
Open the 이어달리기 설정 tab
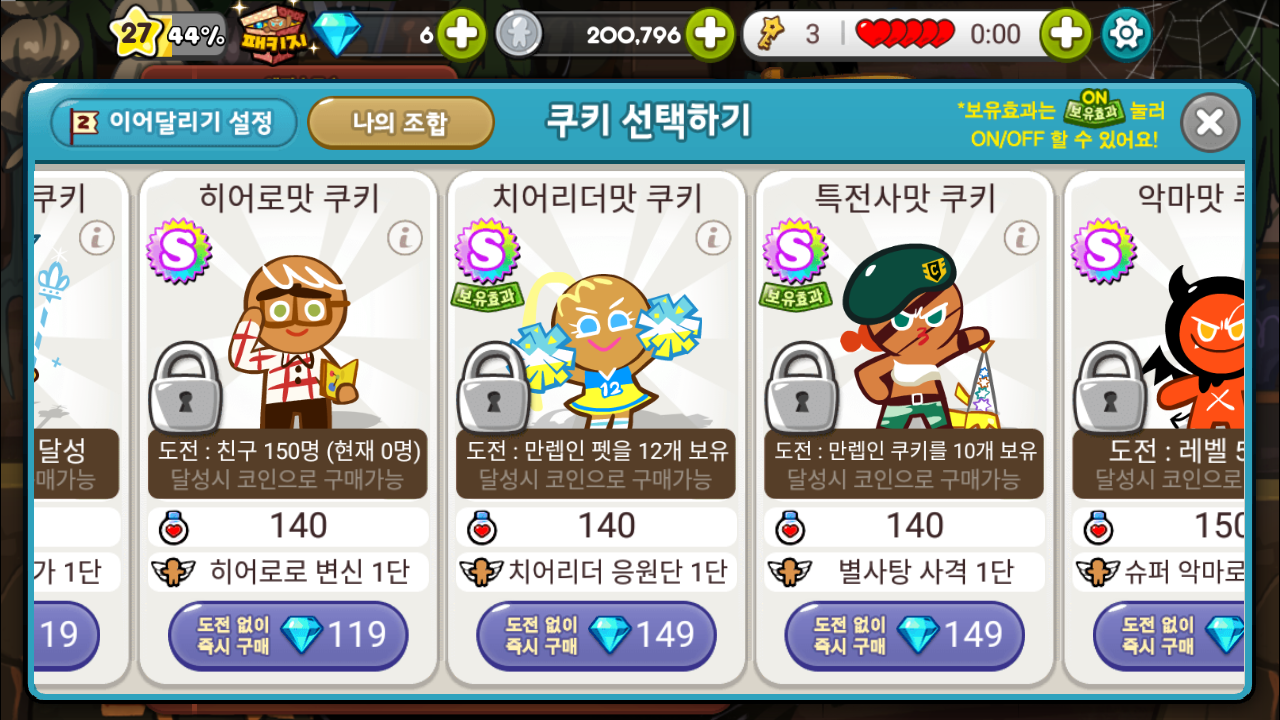(x=175, y=123)
